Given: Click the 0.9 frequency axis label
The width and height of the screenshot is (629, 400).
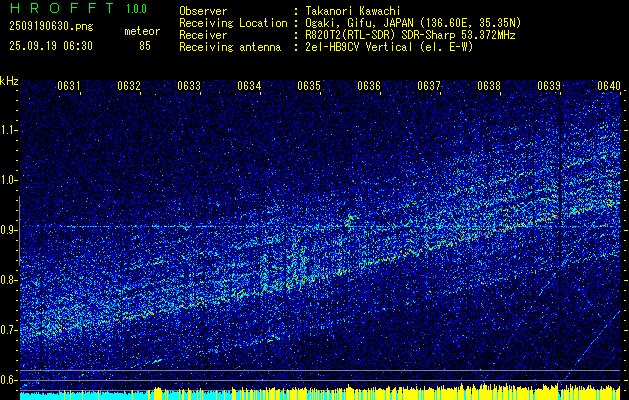Looking at the screenshot, I should (x=10, y=230).
